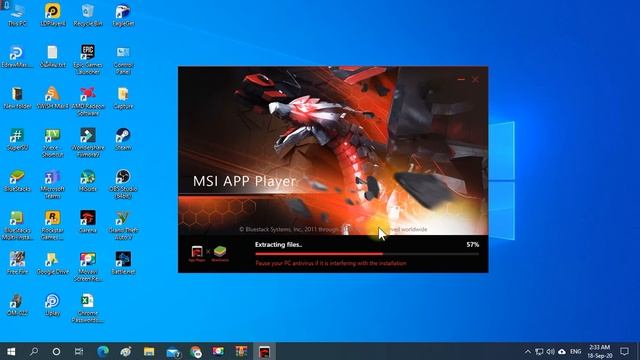
Task: Click the OneDrive cloud tray icon
Action: pyautogui.click(x=562, y=351)
